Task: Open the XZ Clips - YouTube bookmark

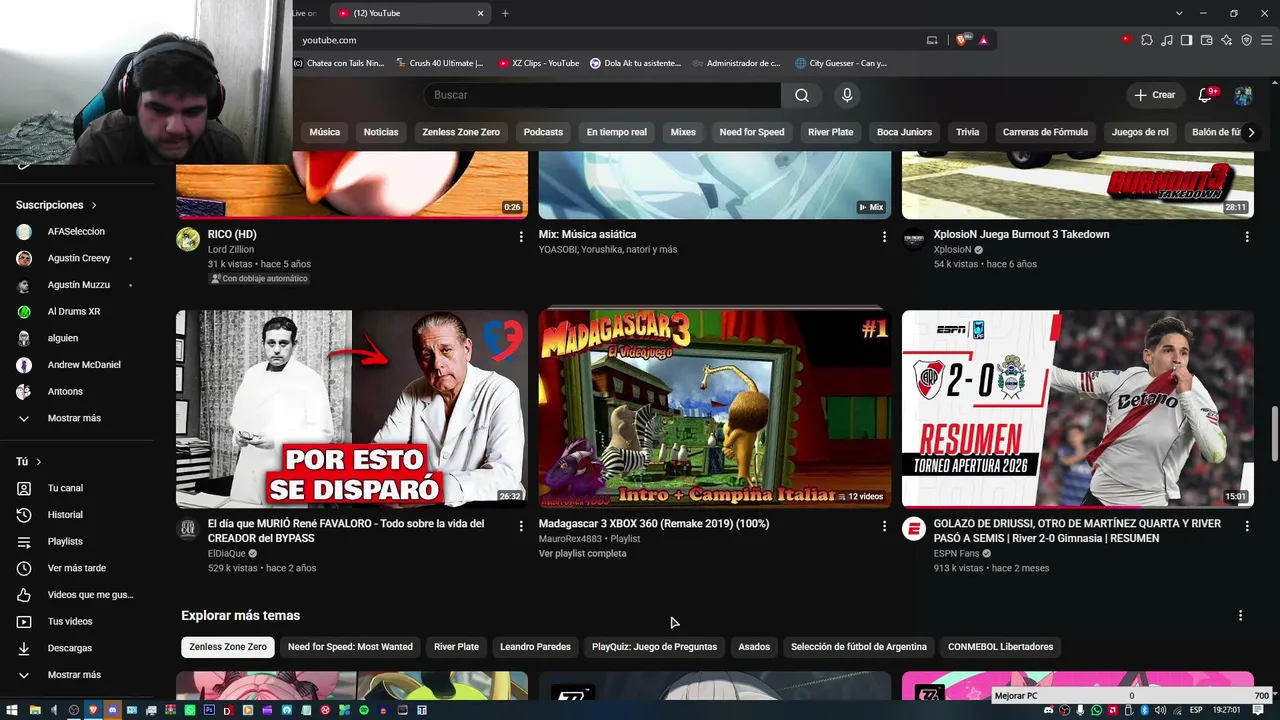Action: [x=538, y=63]
